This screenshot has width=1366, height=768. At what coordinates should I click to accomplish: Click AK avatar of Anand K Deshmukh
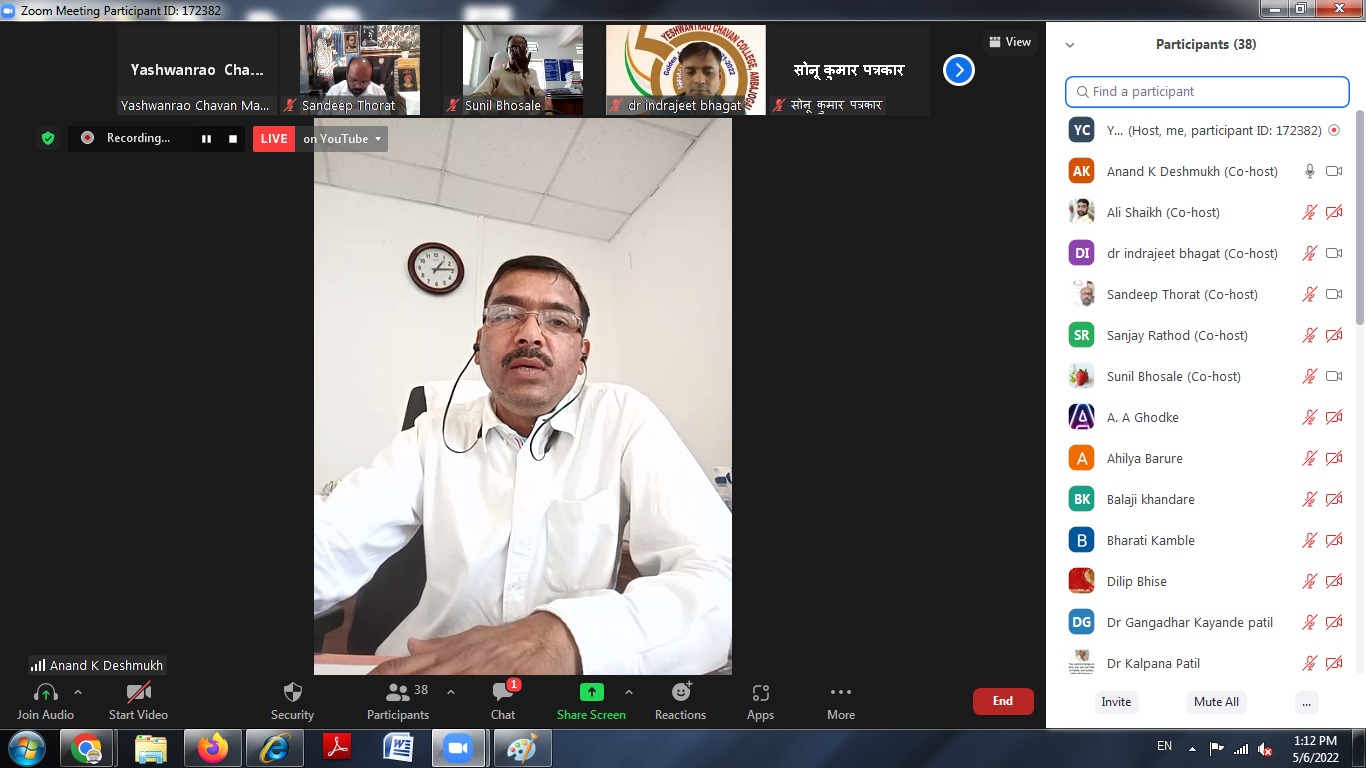[x=1081, y=171]
